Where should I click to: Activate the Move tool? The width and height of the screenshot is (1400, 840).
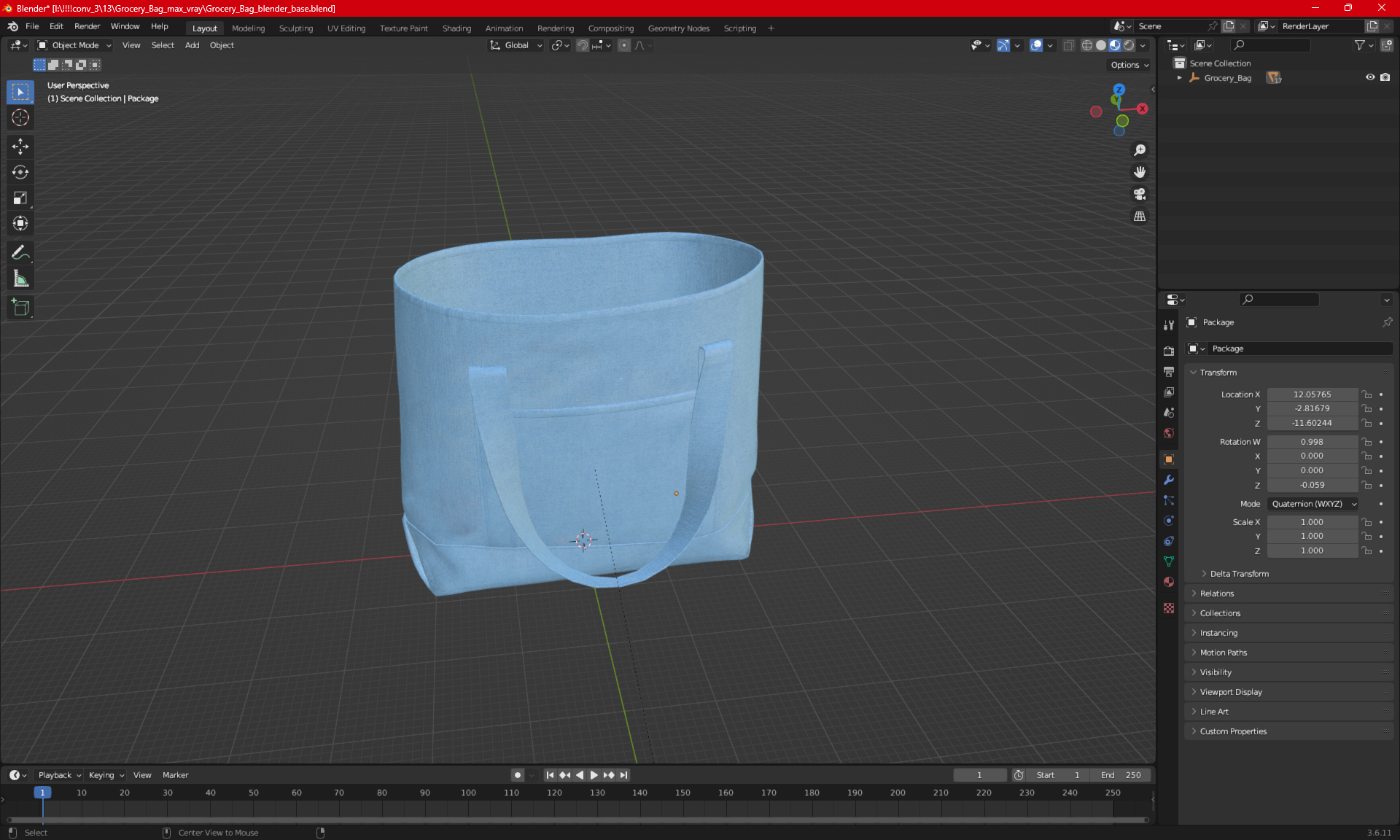click(x=20, y=147)
